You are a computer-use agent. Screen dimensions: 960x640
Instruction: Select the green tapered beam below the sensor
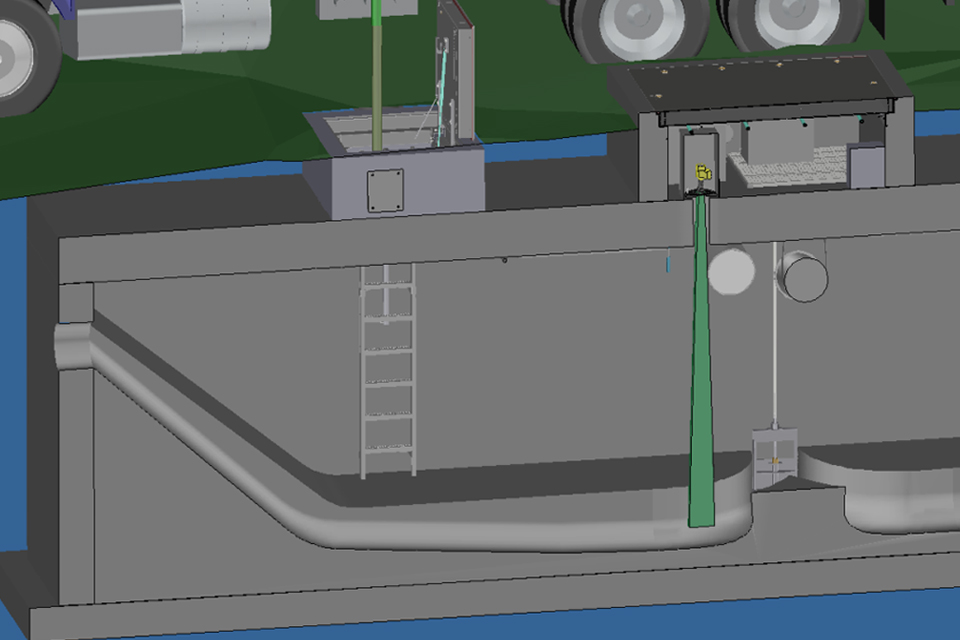coord(702,361)
